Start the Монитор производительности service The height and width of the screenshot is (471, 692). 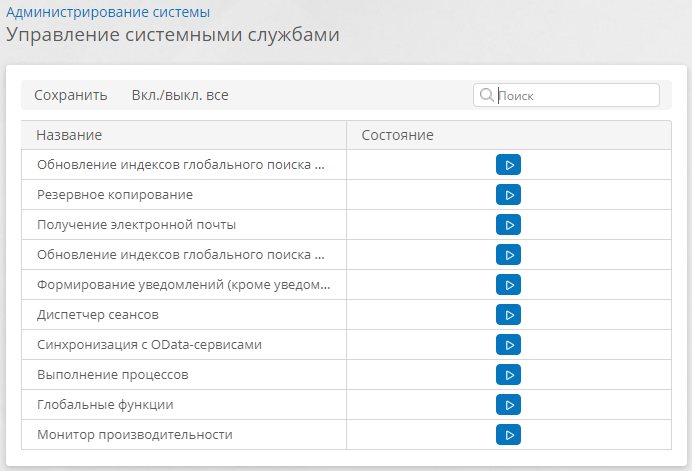(508, 435)
